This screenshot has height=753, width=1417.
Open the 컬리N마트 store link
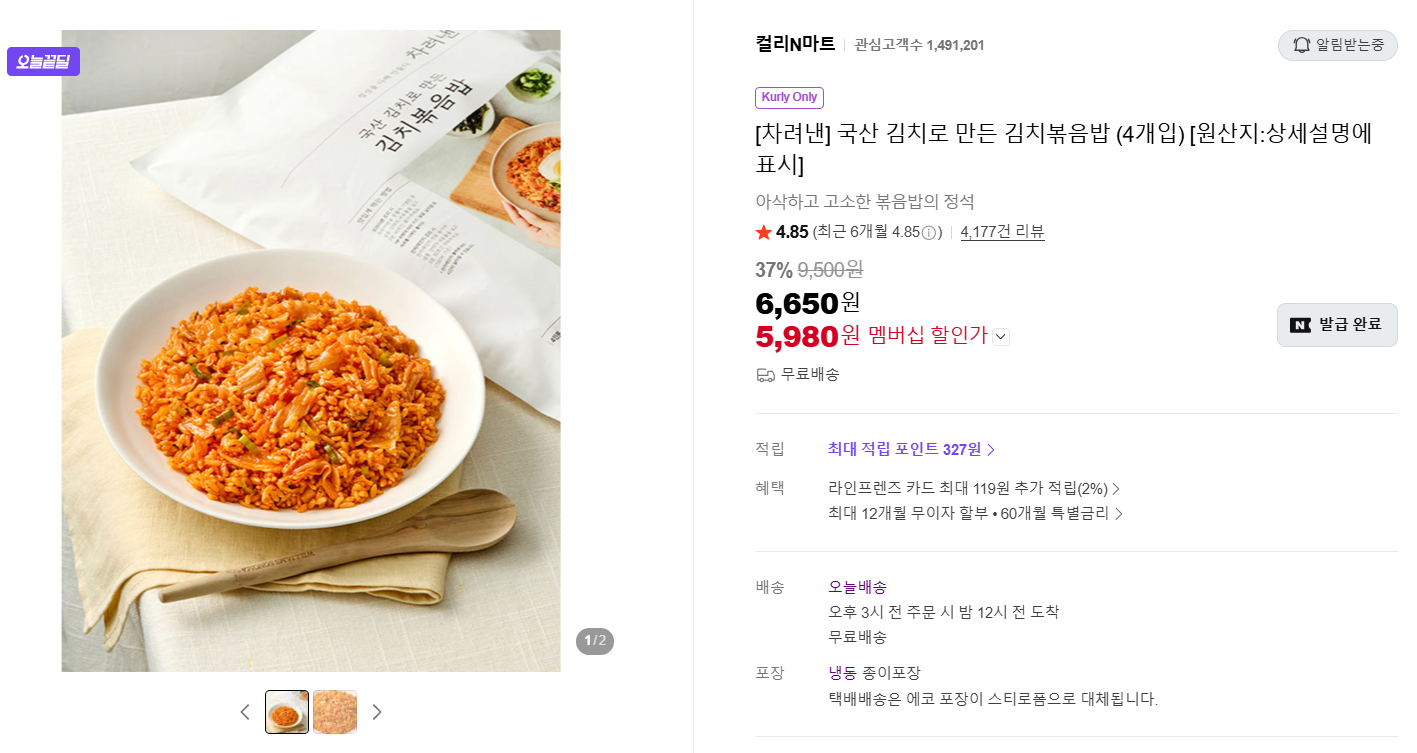(x=795, y=44)
